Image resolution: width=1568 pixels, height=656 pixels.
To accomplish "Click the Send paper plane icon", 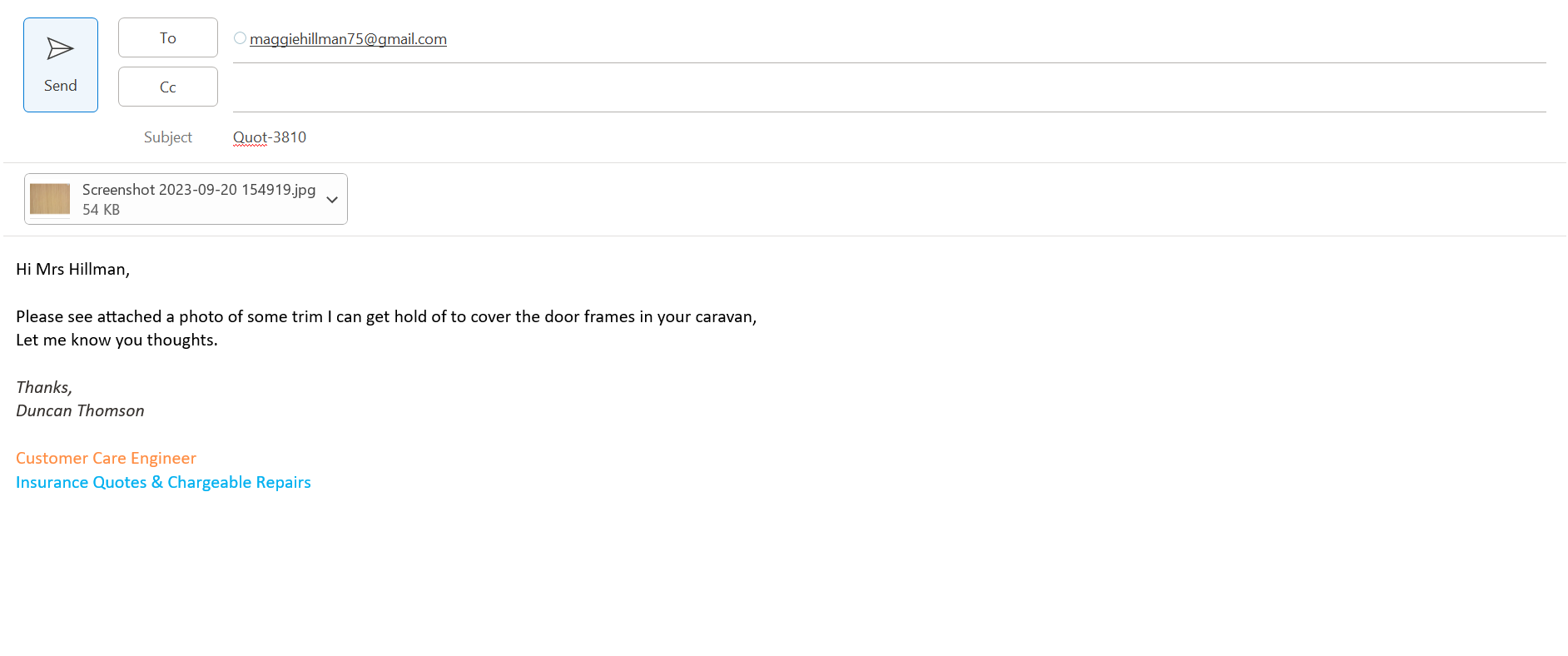I will pos(60,49).
